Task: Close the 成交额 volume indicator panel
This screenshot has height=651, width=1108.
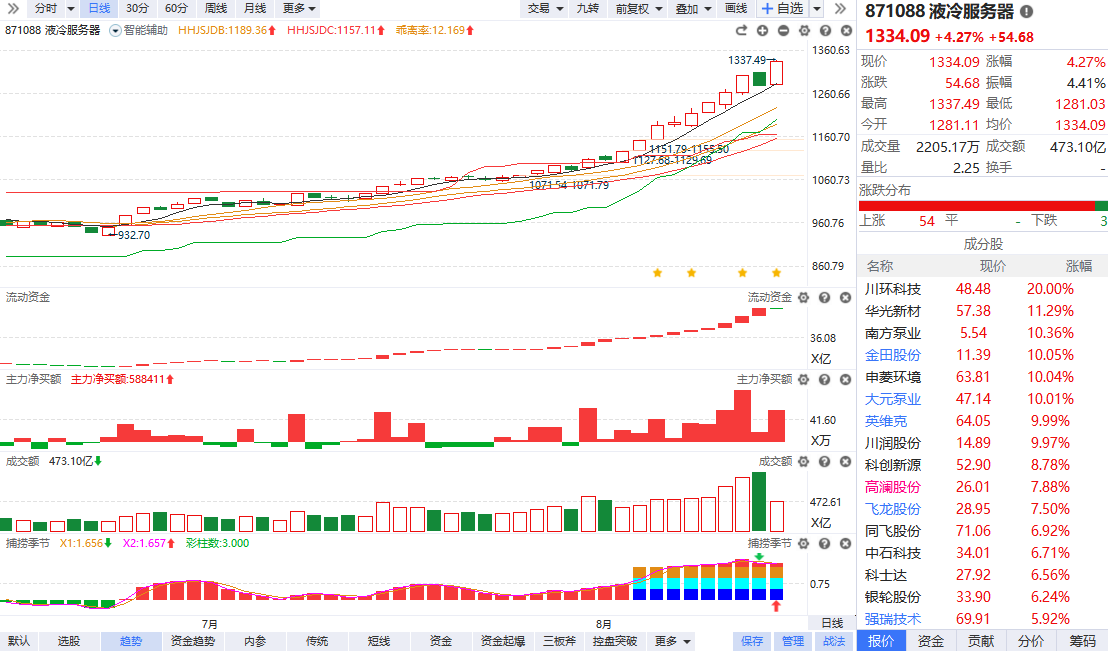Action: point(843,461)
